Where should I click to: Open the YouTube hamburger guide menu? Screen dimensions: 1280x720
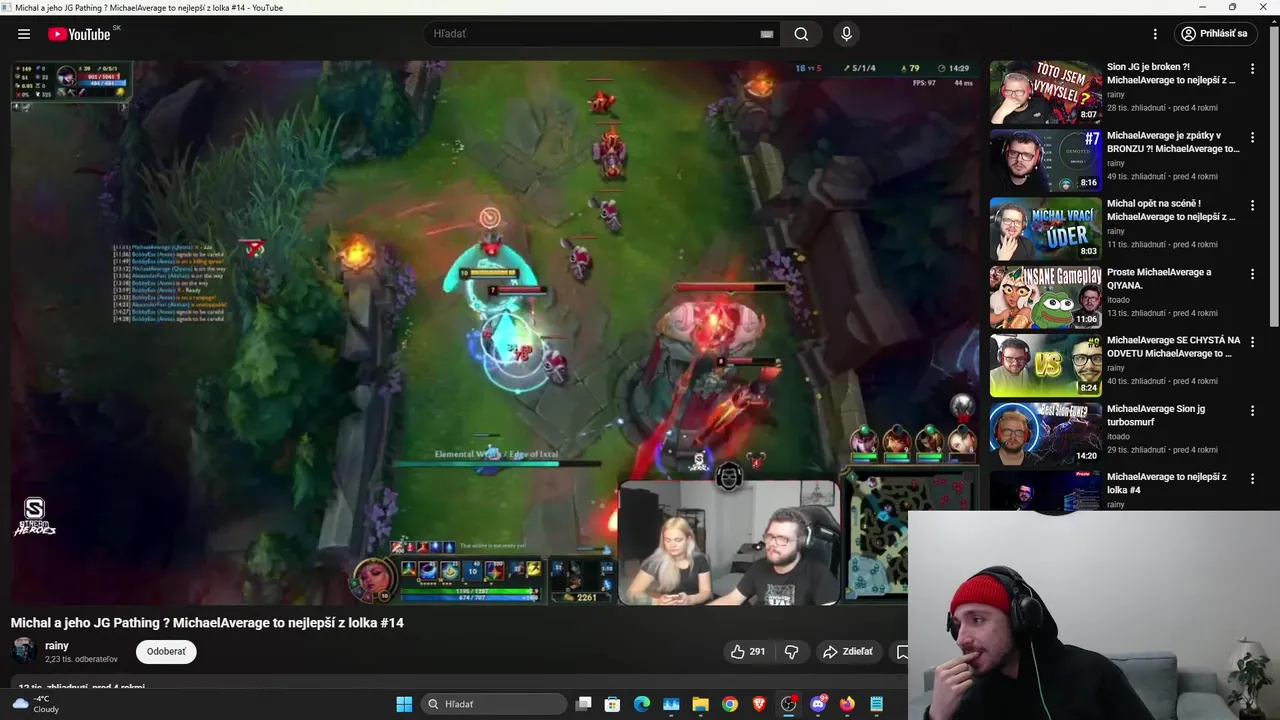(24, 34)
